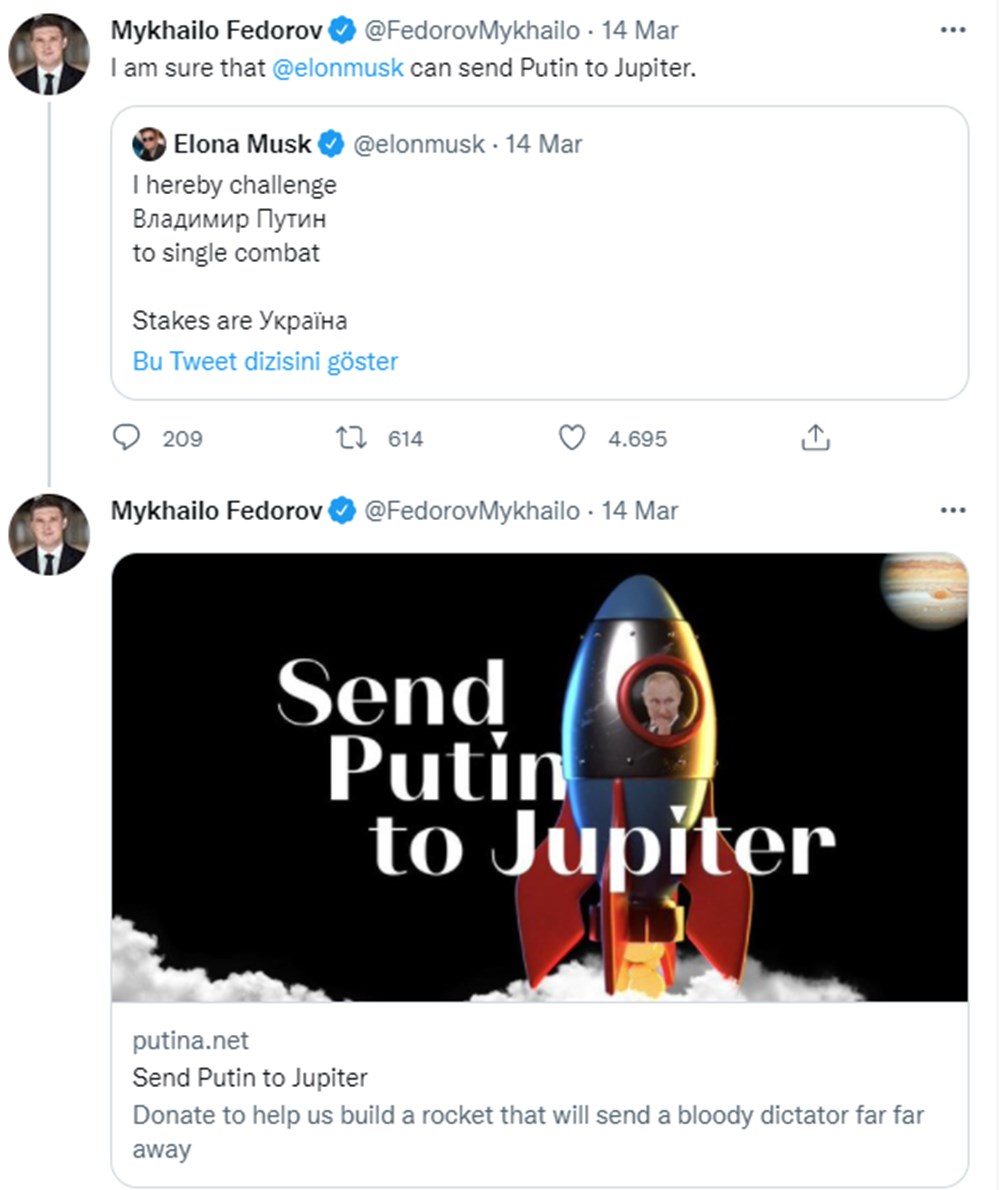The height and width of the screenshot is (1190, 1000).
Task: Click Mykhailo Fedorov's top profile picture
Action: (49, 55)
